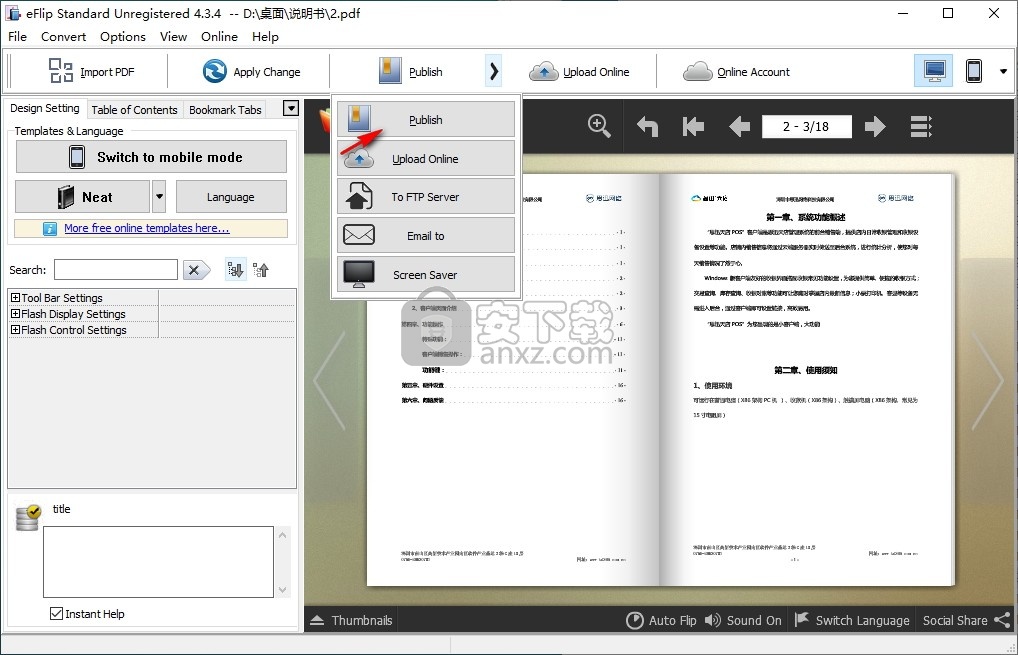Click Social Share in the bottom bar

point(966,620)
